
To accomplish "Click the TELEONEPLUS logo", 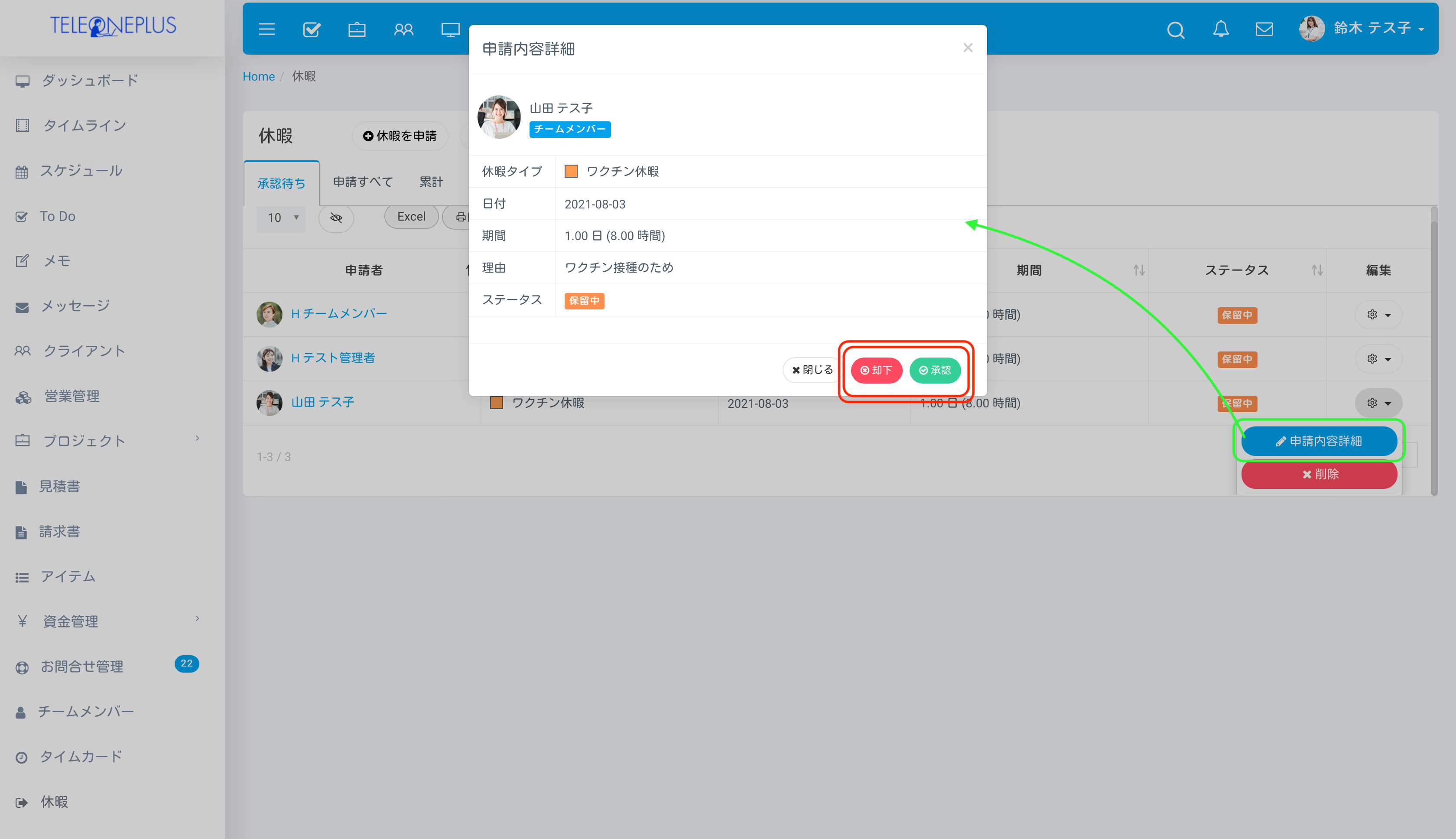I will pos(113,26).
